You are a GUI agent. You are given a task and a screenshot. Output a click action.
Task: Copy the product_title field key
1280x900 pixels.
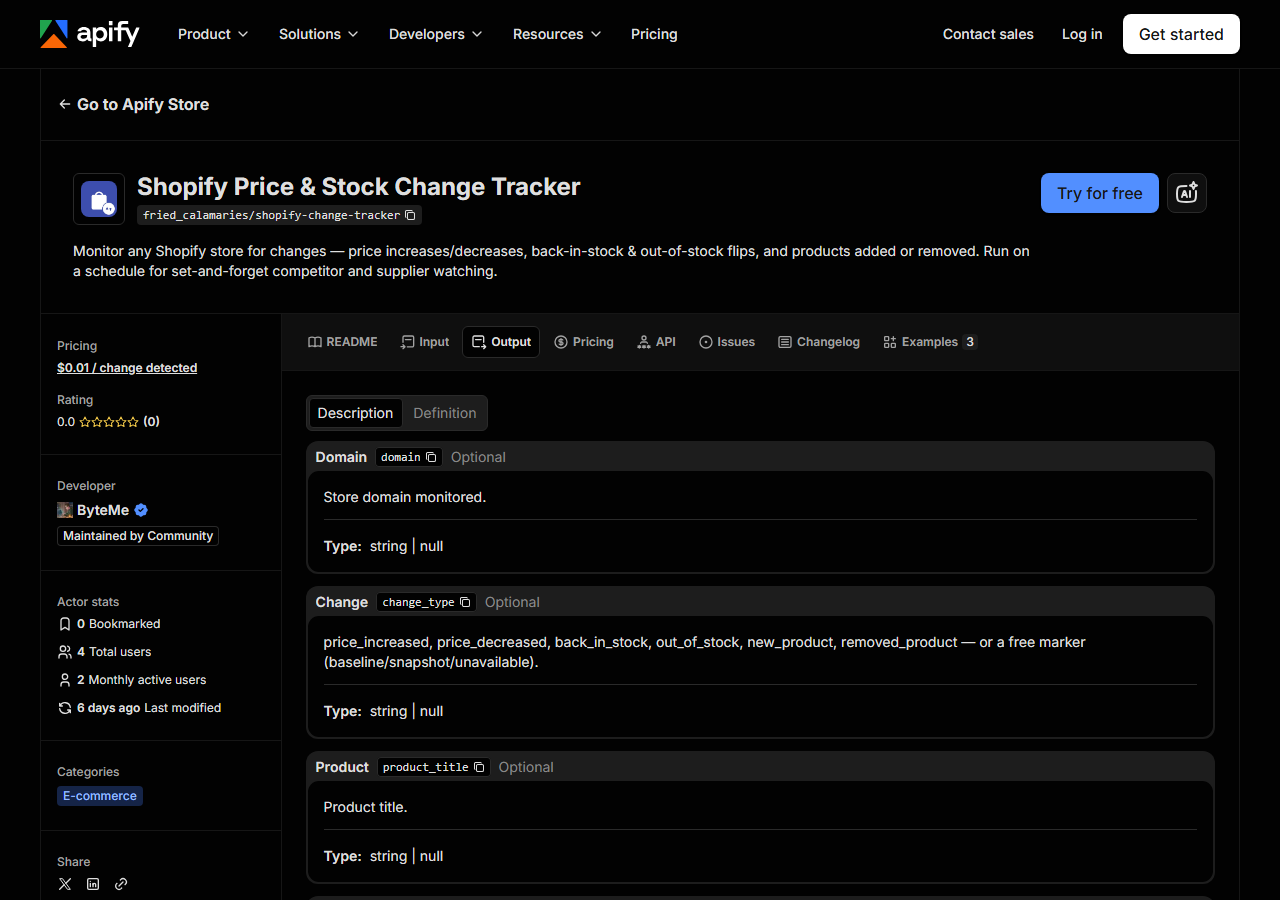point(479,767)
